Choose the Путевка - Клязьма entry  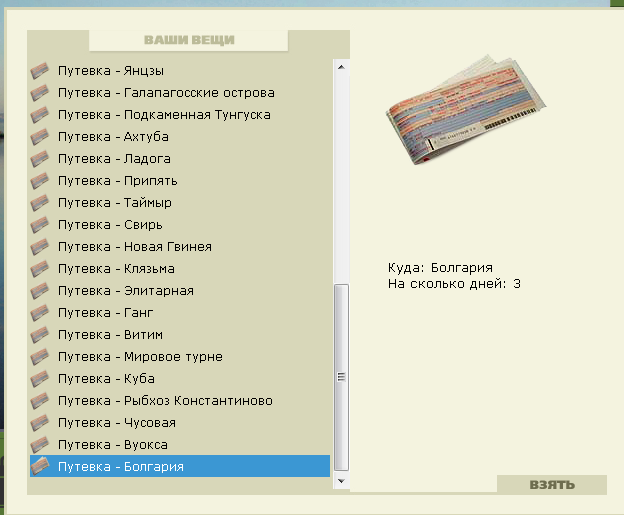180,269
